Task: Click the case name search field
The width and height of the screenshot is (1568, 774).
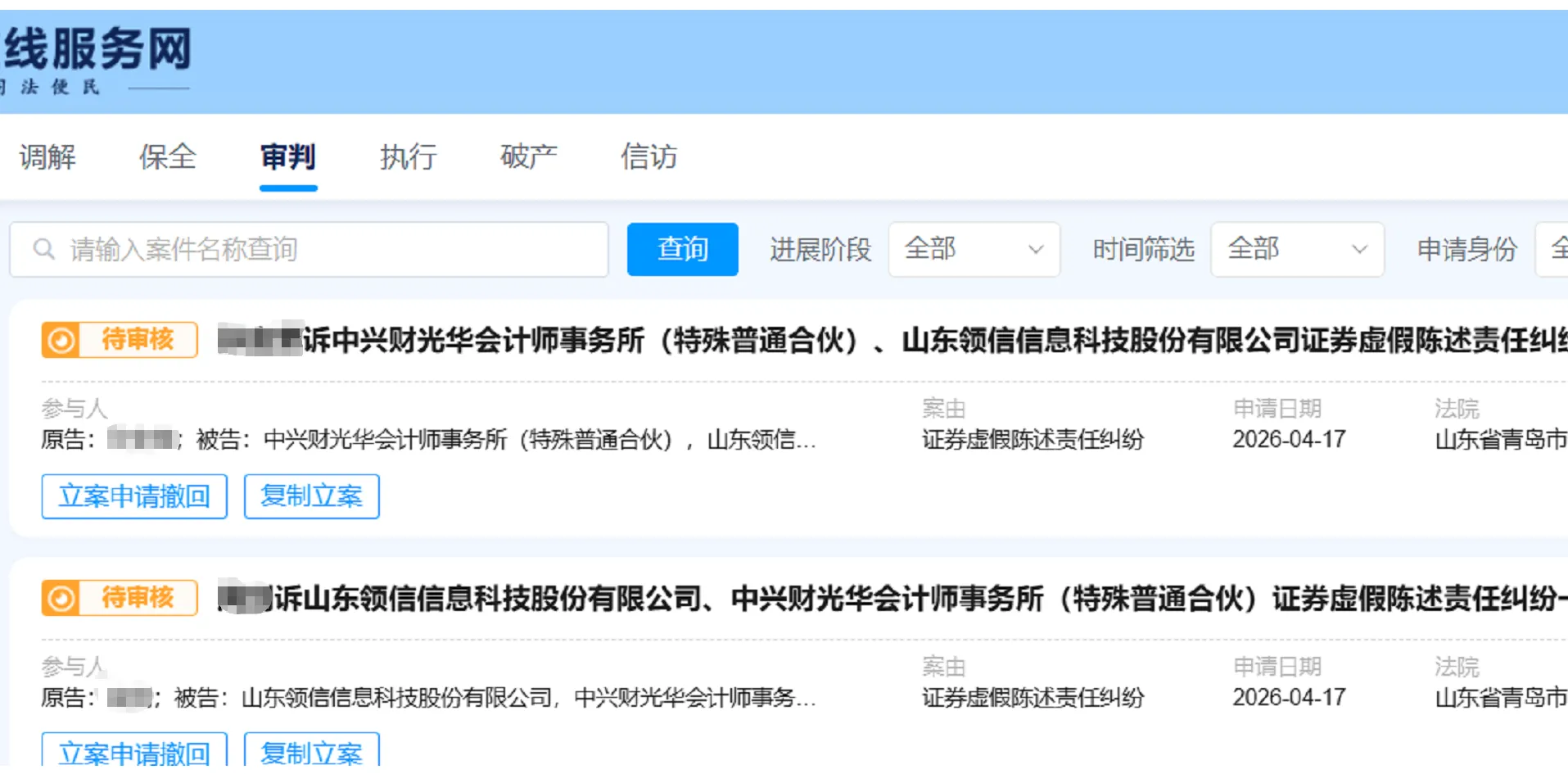Action: (309, 249)
